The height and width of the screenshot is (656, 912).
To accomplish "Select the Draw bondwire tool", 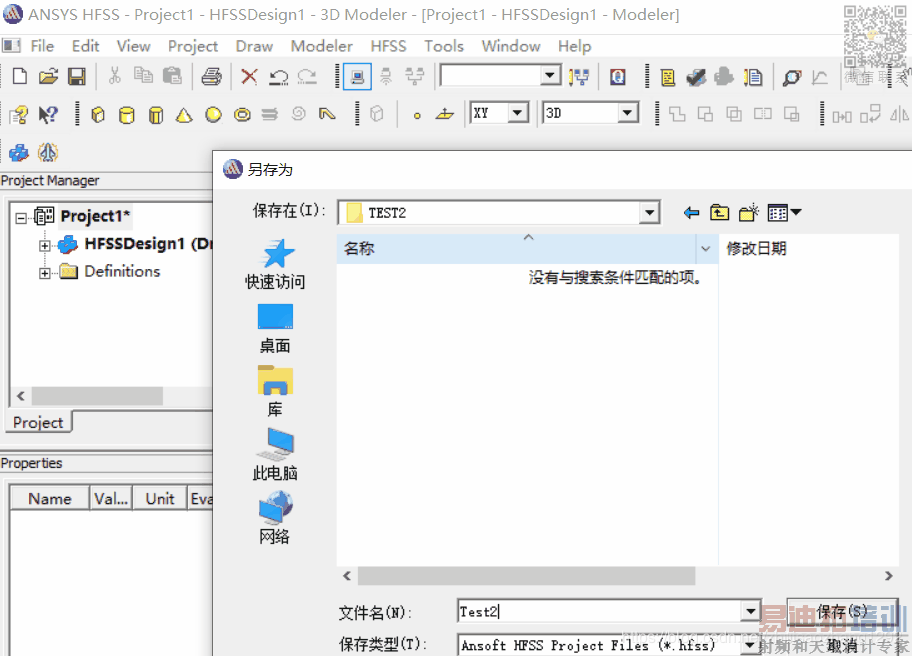I will [327, 114].
